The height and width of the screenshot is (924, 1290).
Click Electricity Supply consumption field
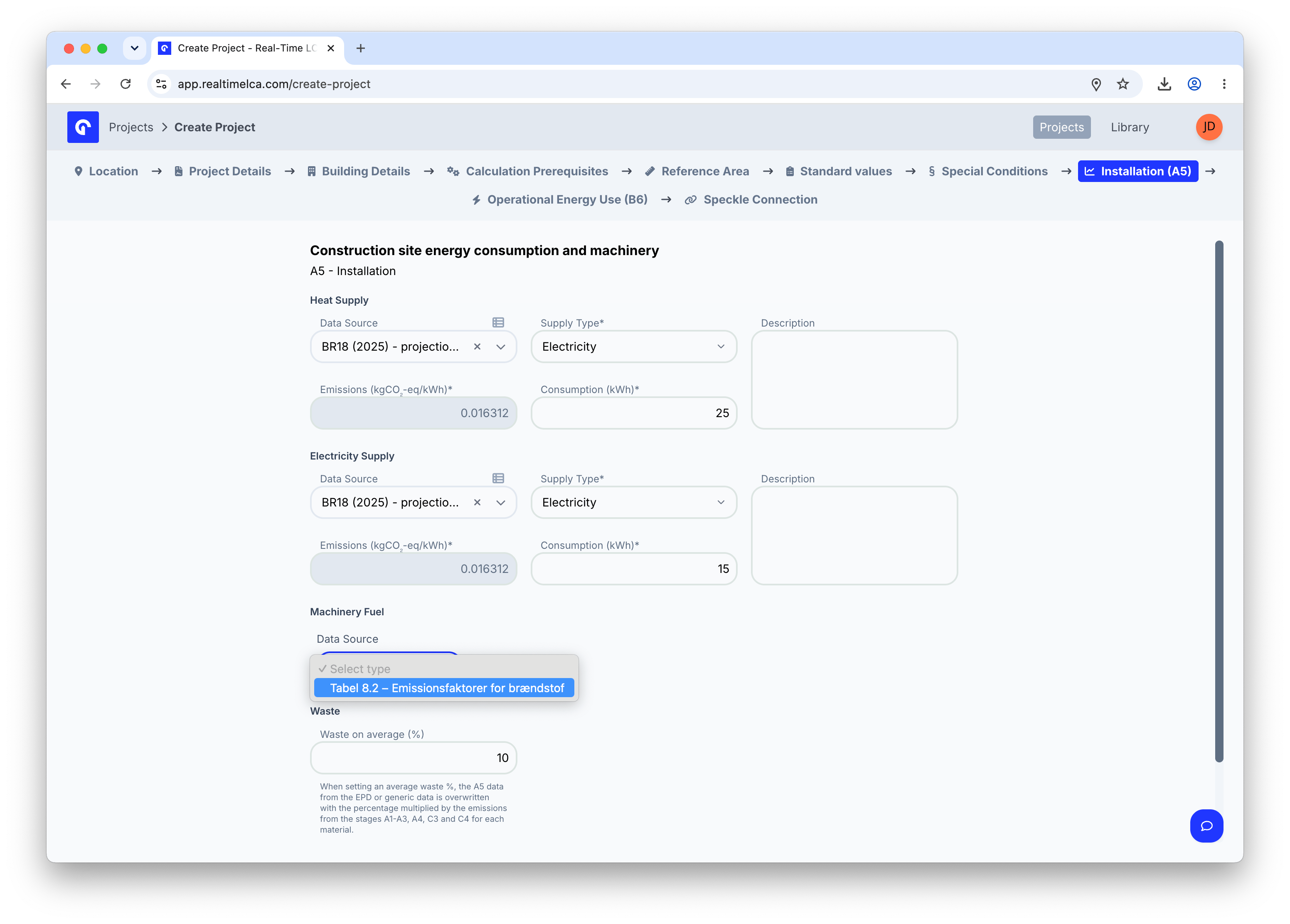(x=634, y=569)
